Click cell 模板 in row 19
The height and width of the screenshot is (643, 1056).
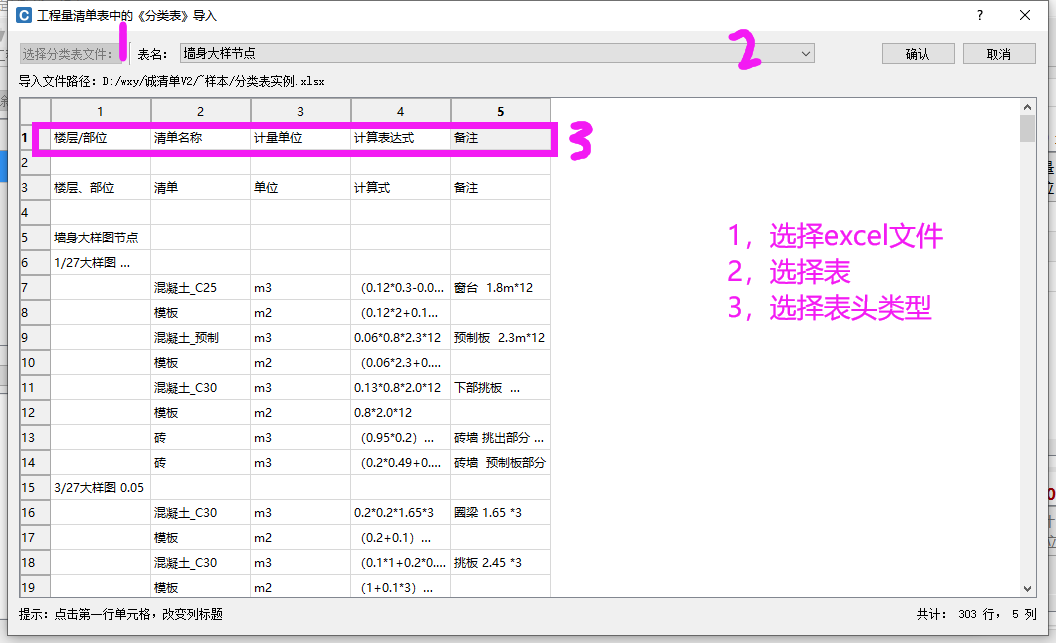tap(201, 587)
